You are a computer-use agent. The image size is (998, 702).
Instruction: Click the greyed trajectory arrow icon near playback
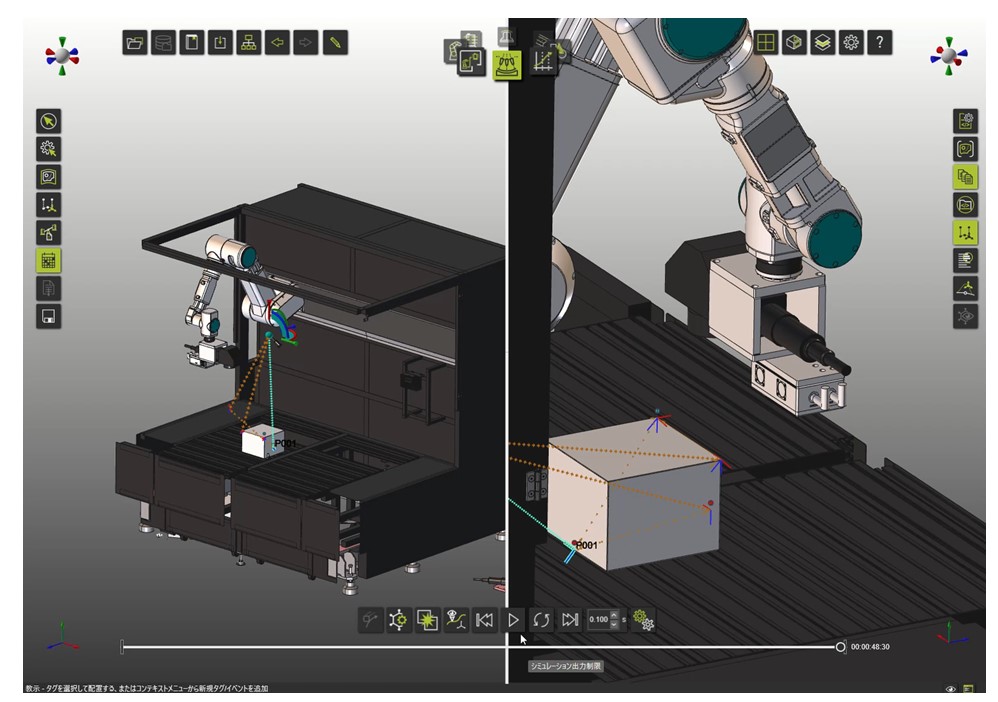point(370,619)
